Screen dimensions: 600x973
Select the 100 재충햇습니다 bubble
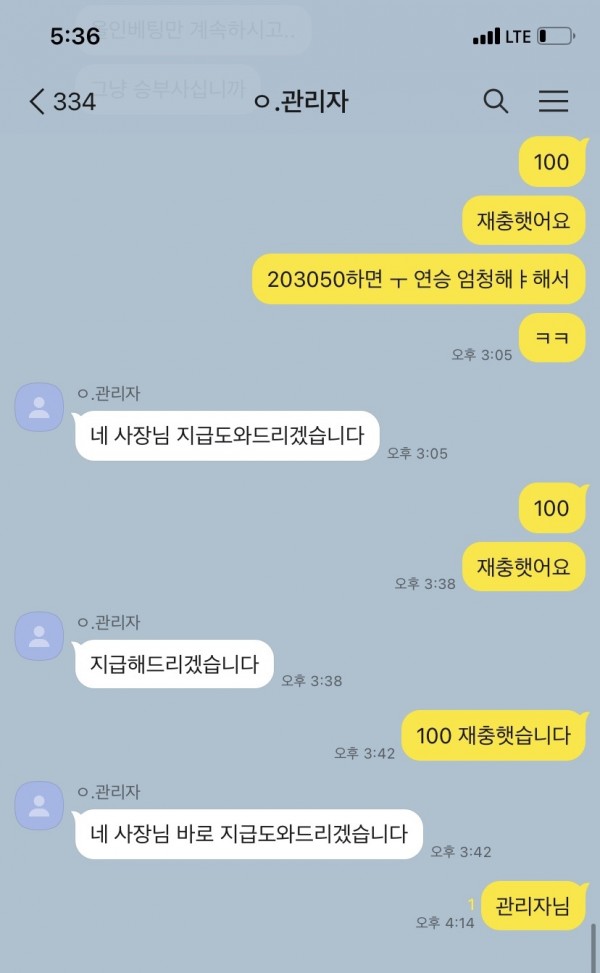[x=493, y=735]
